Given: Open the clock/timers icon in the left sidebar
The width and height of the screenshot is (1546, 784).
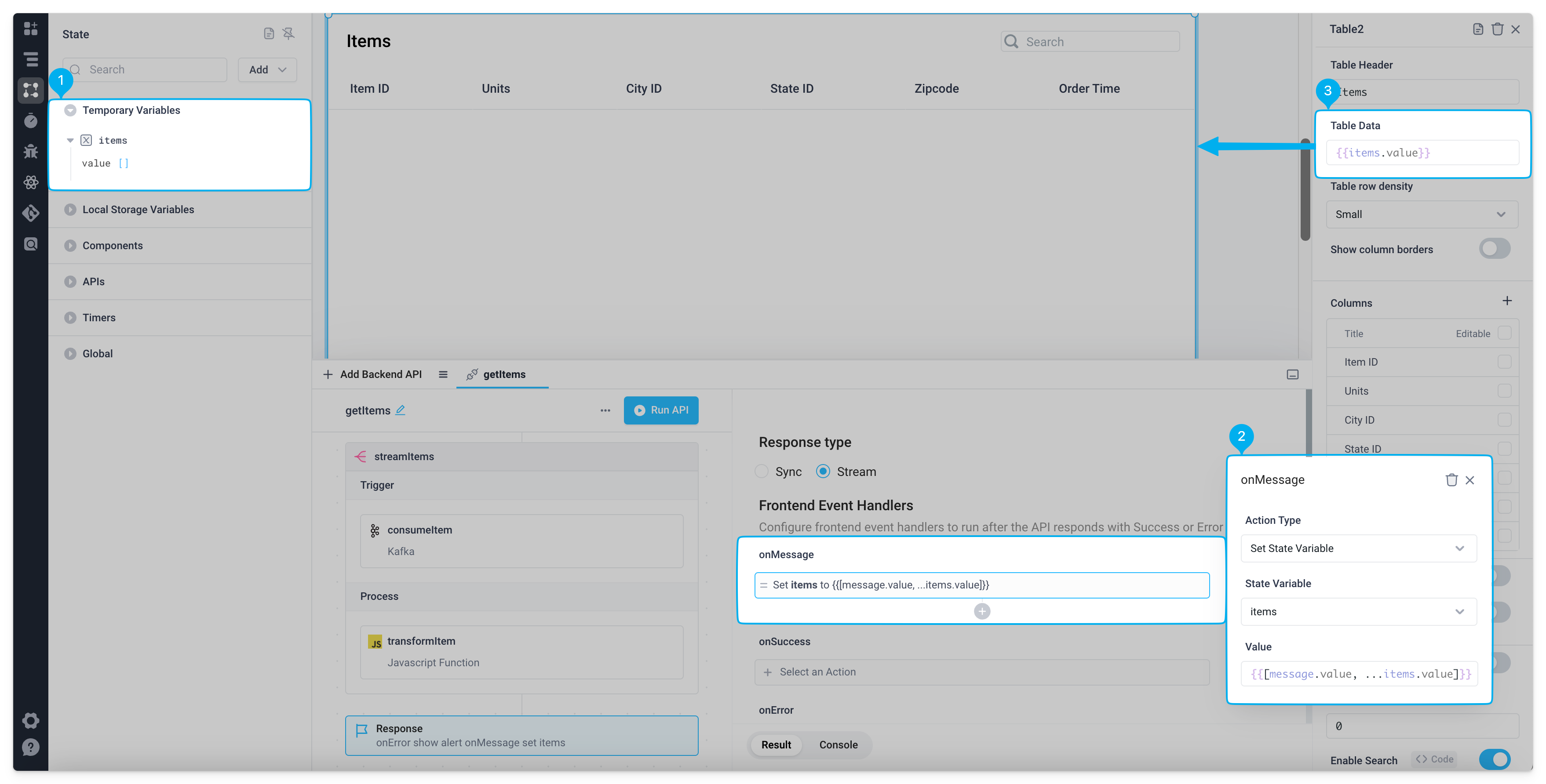Looking at the screenshot, I should coord(31,120).
